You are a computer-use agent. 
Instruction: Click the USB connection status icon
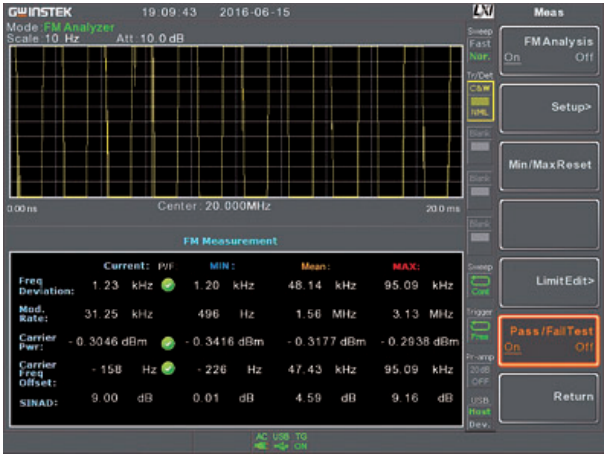pos(281,446)
